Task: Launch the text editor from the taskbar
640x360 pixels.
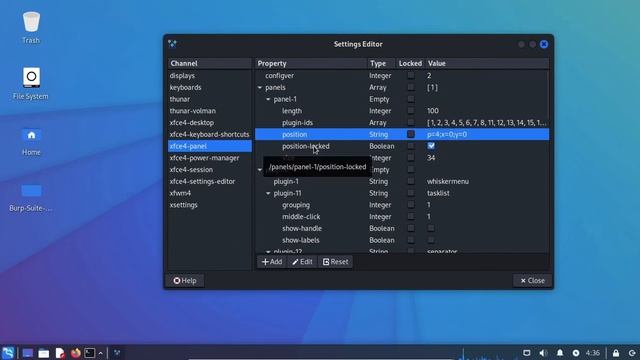Action: click(x=60, y=353)
